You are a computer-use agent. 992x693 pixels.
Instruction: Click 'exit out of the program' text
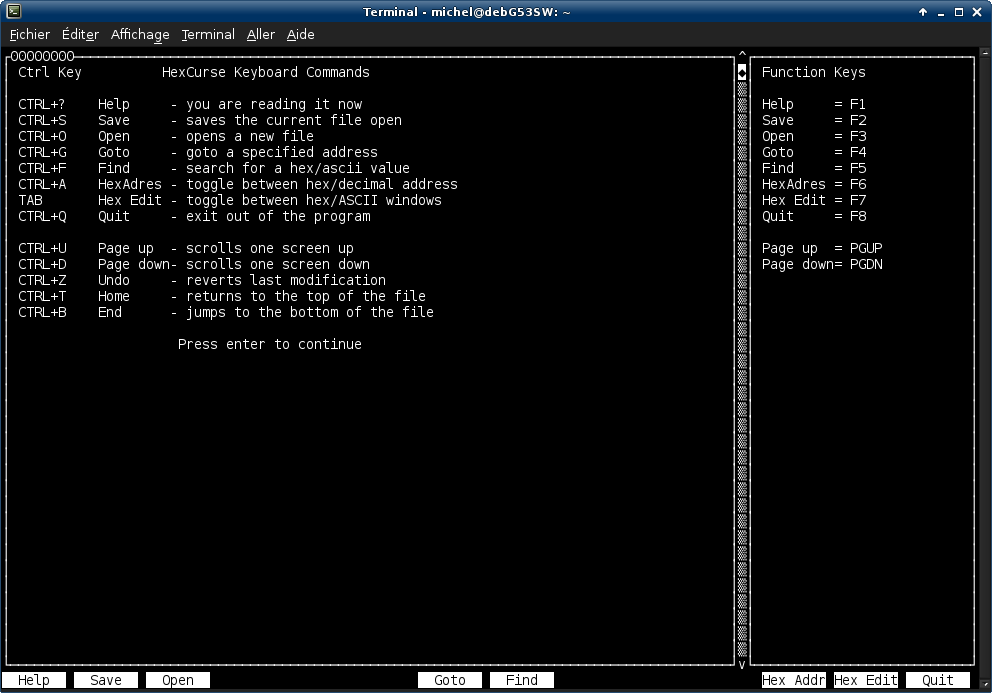pos(278,216)
